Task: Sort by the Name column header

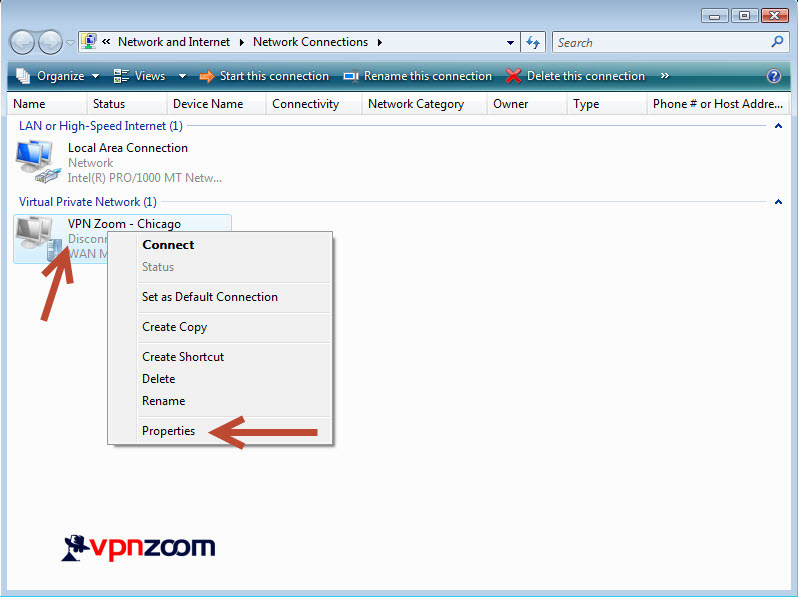Action: (47, 104)
